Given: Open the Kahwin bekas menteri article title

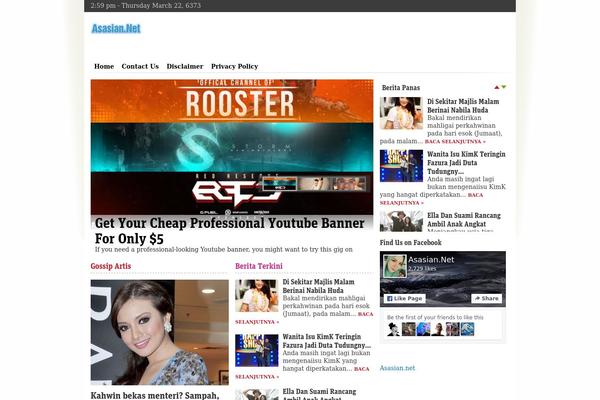Looking at the screenshot, I should pos(155,395).
